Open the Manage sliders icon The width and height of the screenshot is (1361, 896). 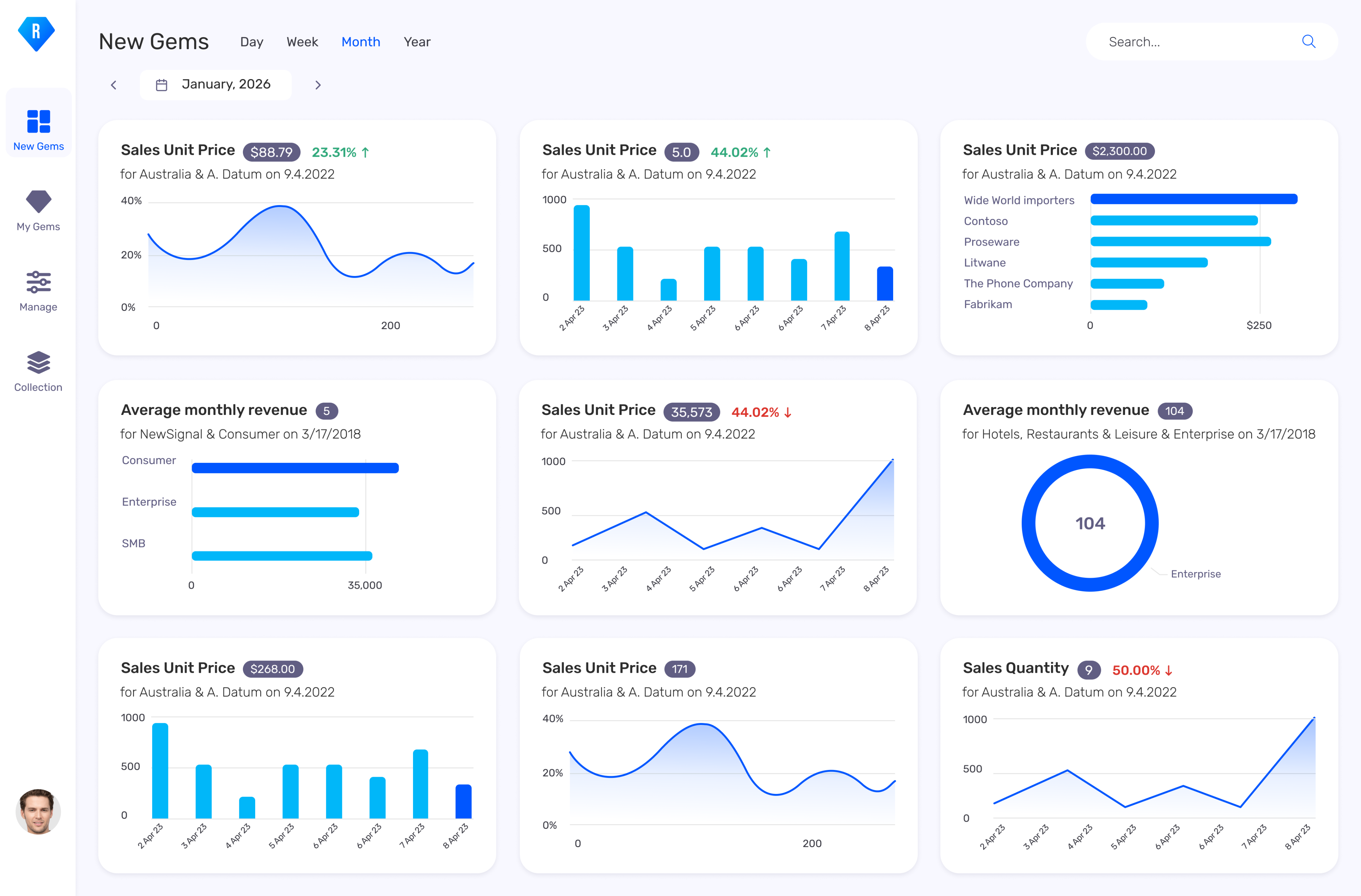point(38,282)
